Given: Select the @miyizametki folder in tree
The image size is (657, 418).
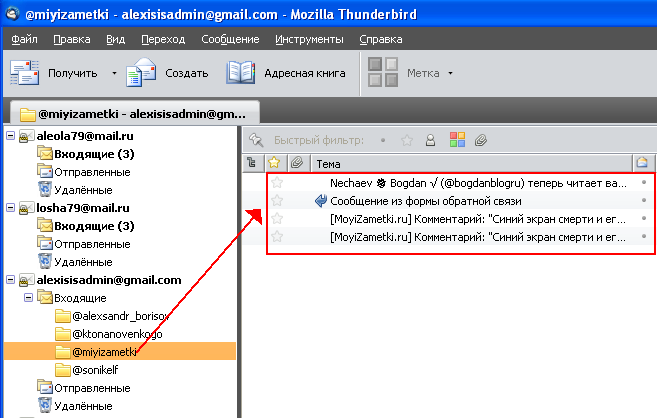Looking at the screenshot, I should pyautogui.click(x=104, y=352).
